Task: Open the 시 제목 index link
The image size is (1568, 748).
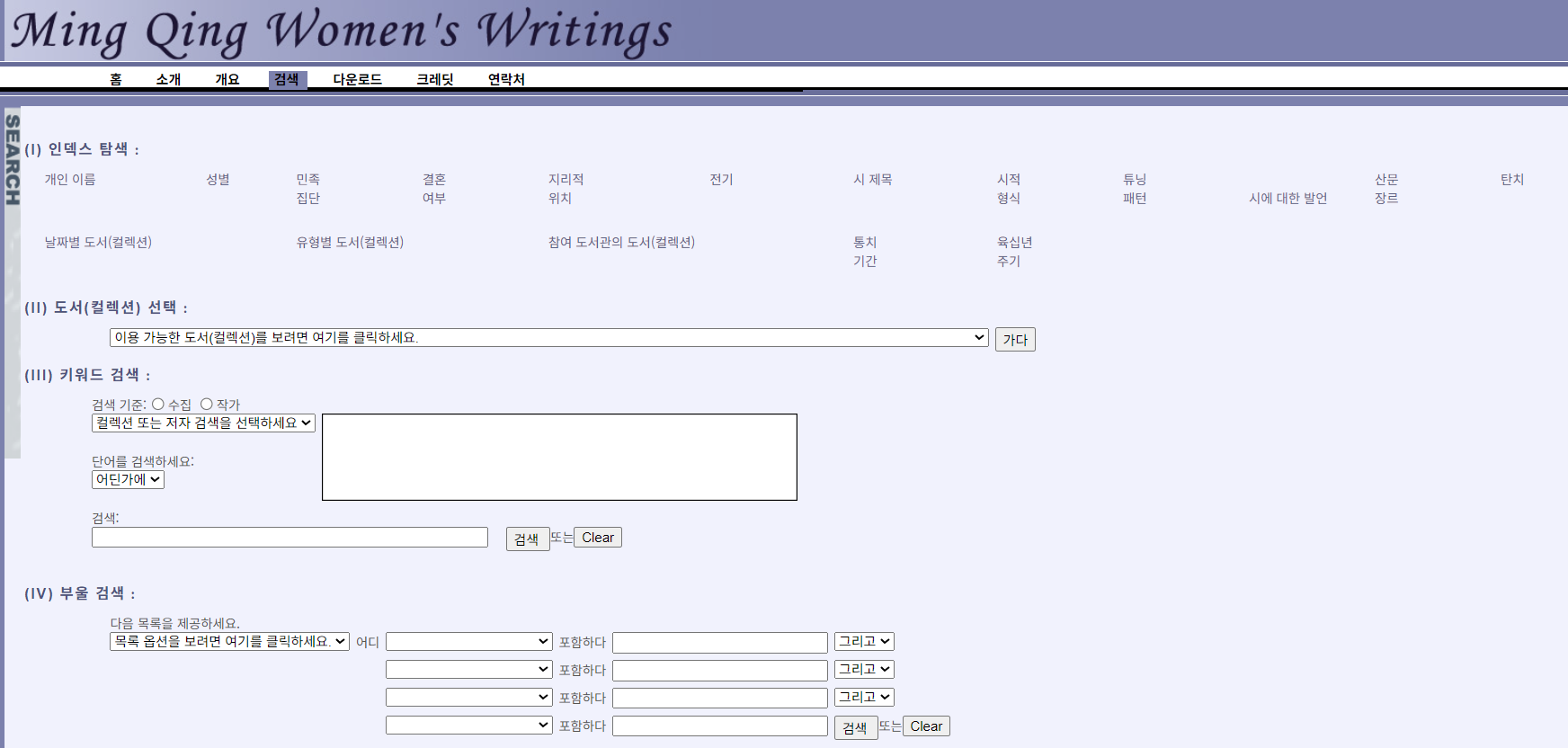Action: pyautogui.click(x=872, y=180)
